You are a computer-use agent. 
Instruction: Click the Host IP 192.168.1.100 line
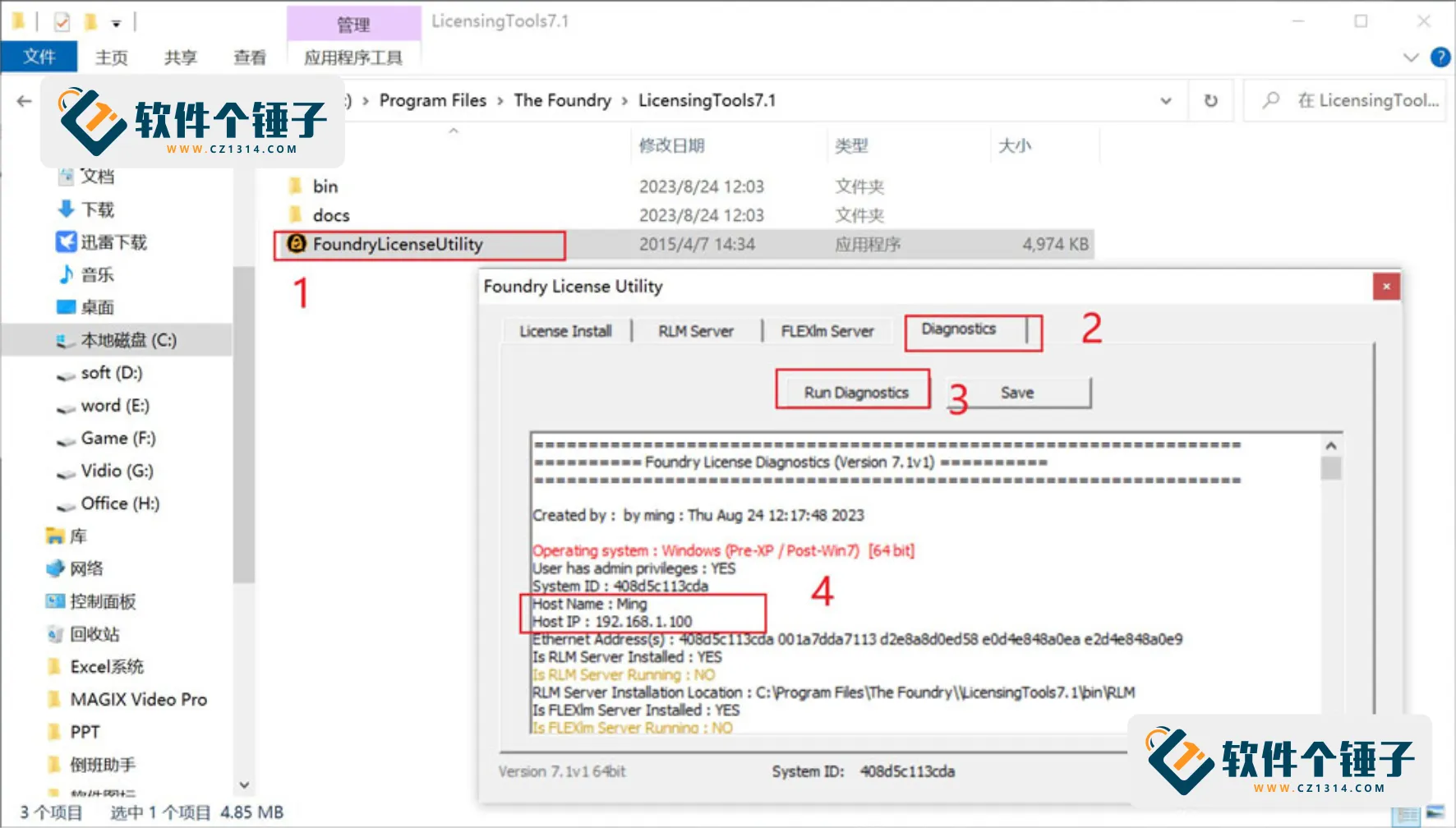pos(612,622)
